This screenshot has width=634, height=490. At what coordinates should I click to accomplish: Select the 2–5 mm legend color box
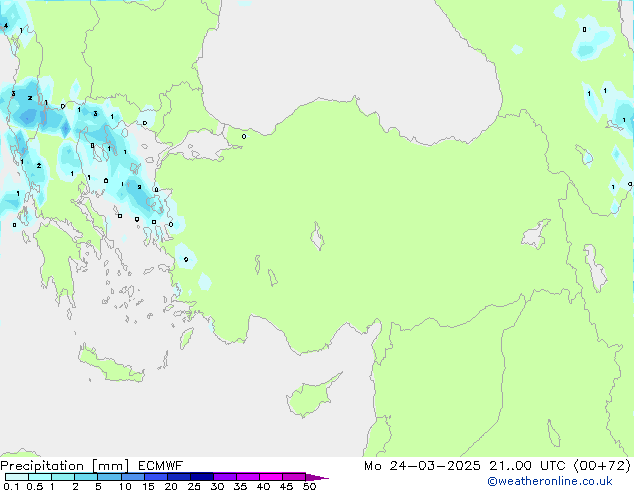[x=86, y=477]
